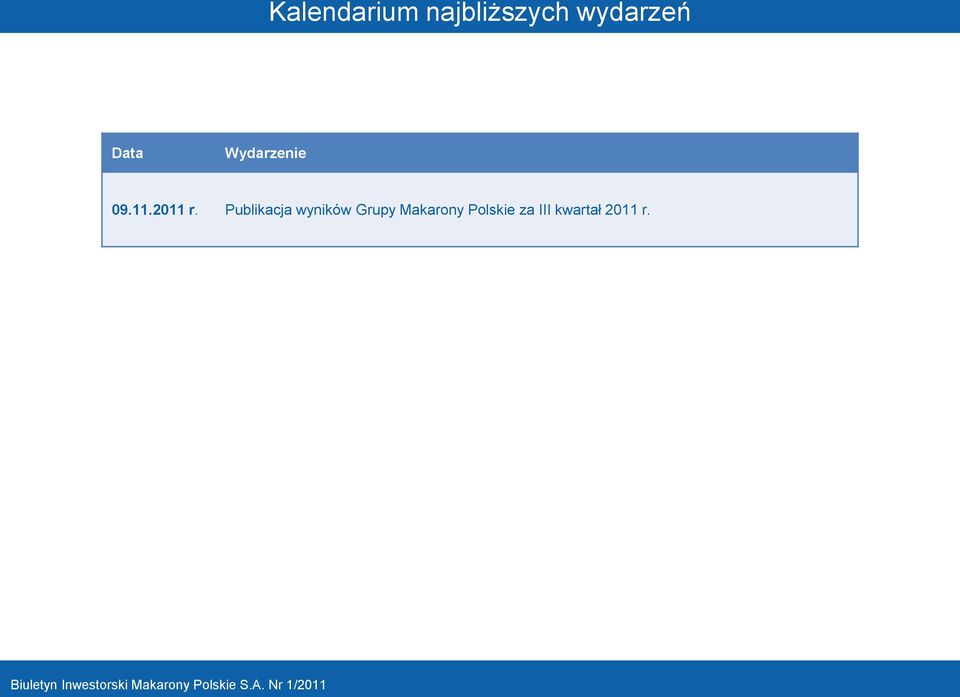The height and width of the screenshot is (697, 960).
Task: Click the title 'Kalendarium najbliższych wydarzeń'
Action: click(479, 13)
